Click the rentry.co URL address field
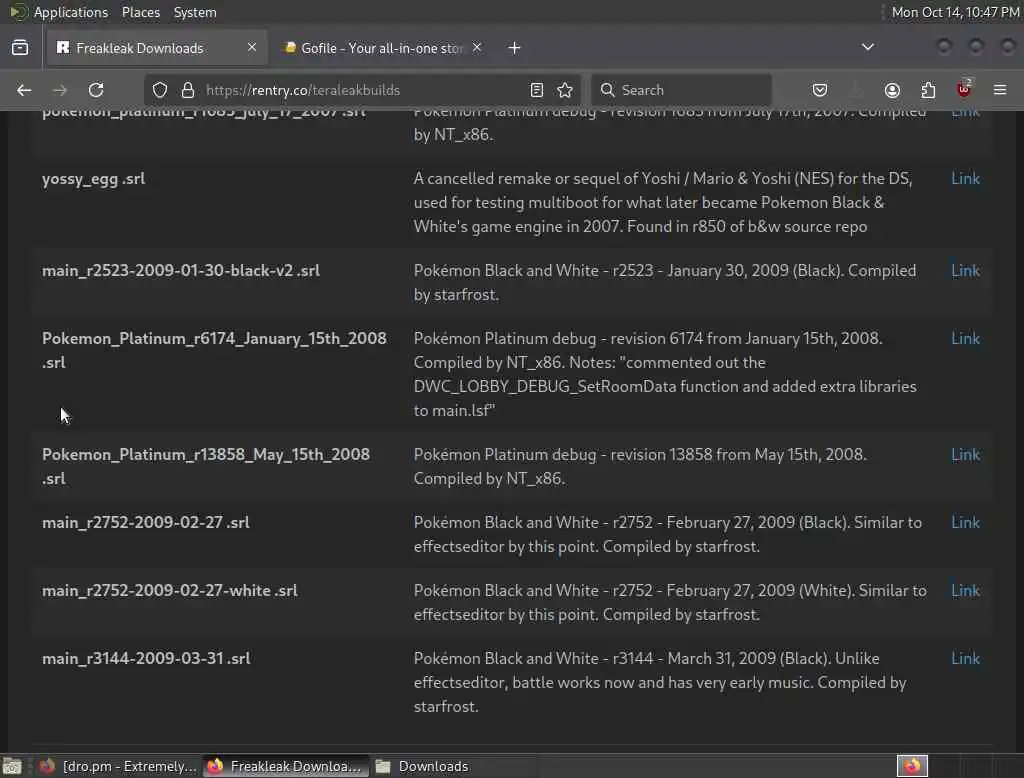This screenshot has height=778, width=1024. click(x=362, y=90)
